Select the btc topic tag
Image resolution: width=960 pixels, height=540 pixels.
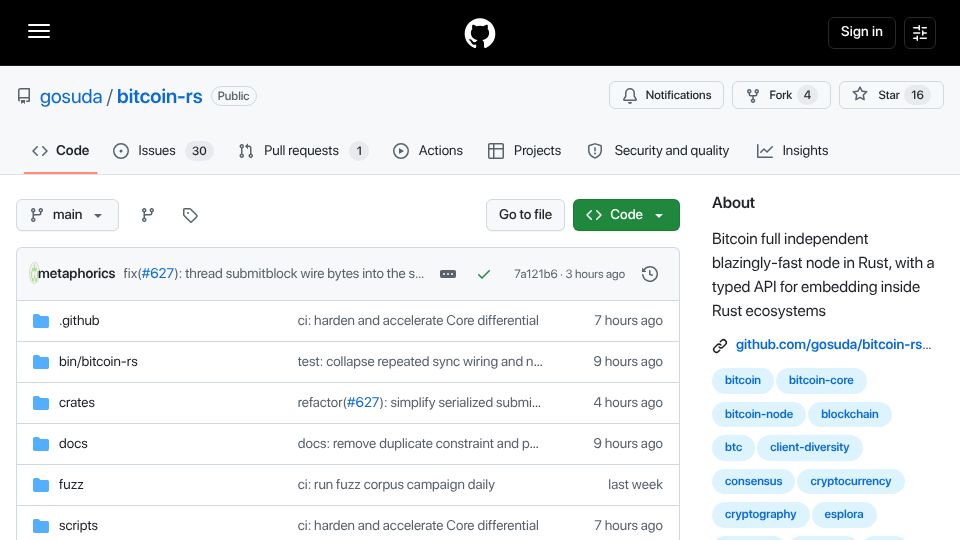pyautogui.click(x=733, y=448)
